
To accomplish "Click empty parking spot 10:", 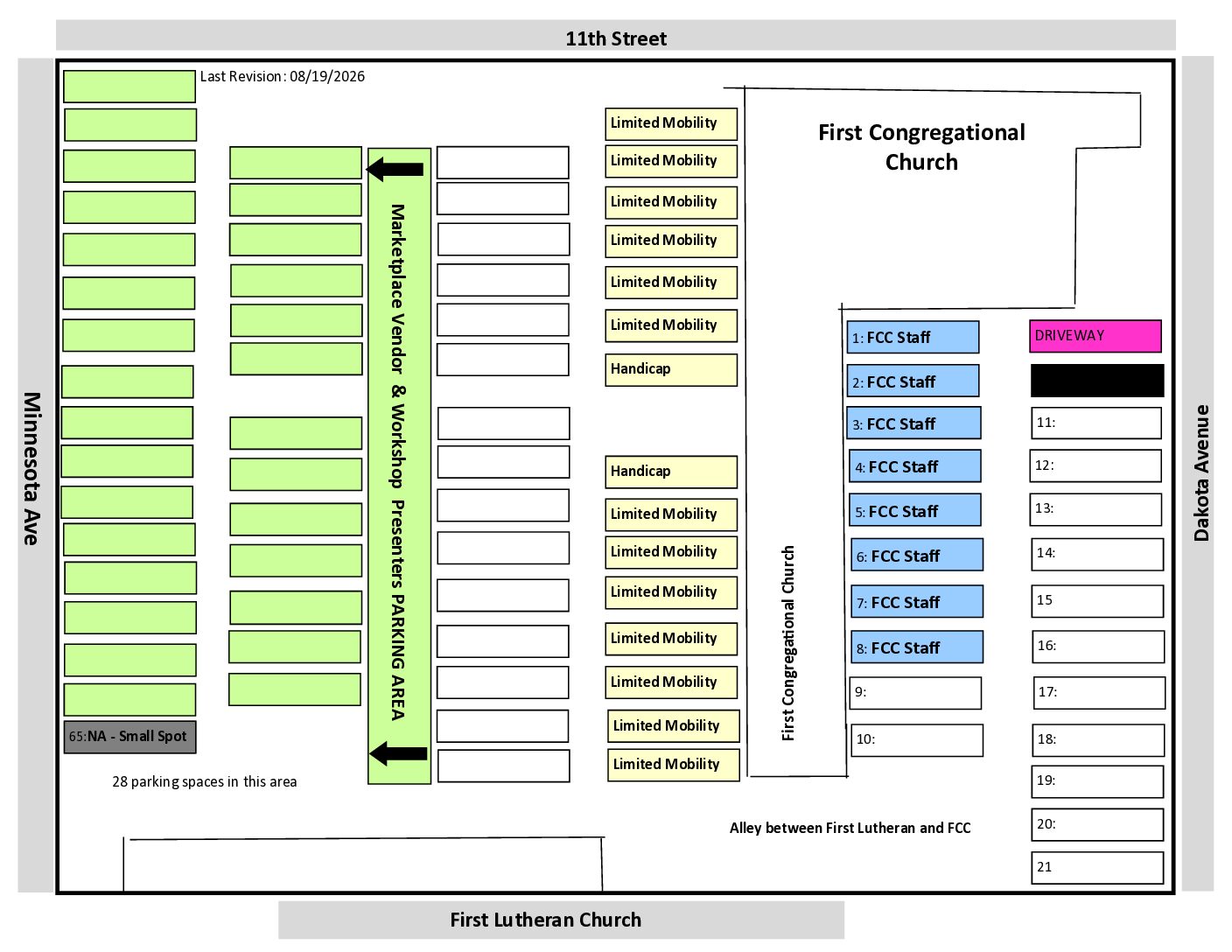I will click(917, 740).
